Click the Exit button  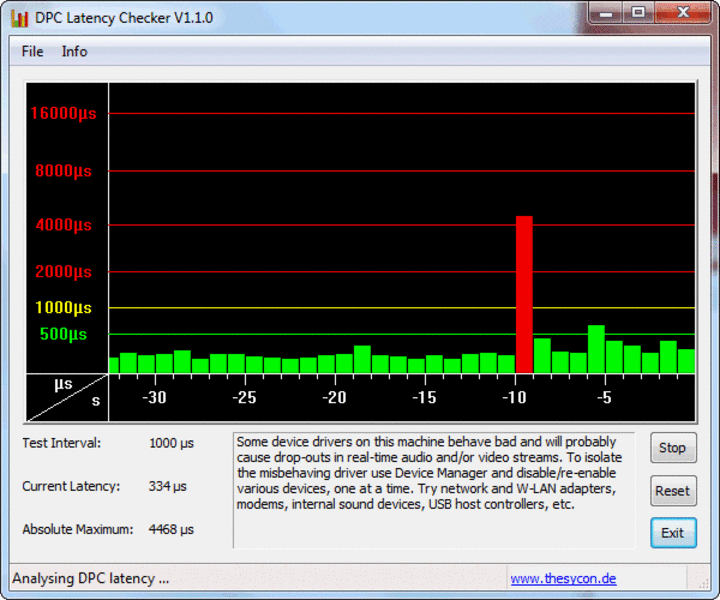[x=673, y=533]
